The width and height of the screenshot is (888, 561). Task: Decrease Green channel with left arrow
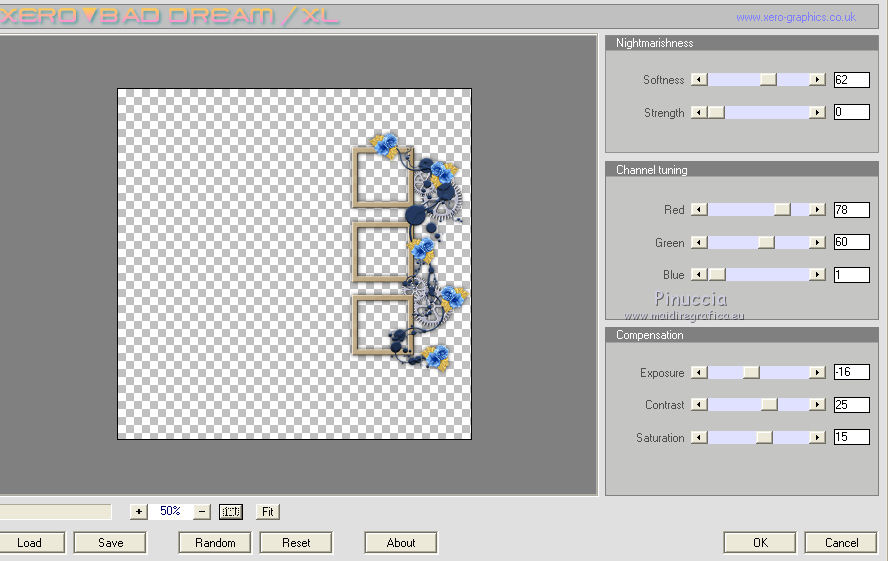coord(699,242)
